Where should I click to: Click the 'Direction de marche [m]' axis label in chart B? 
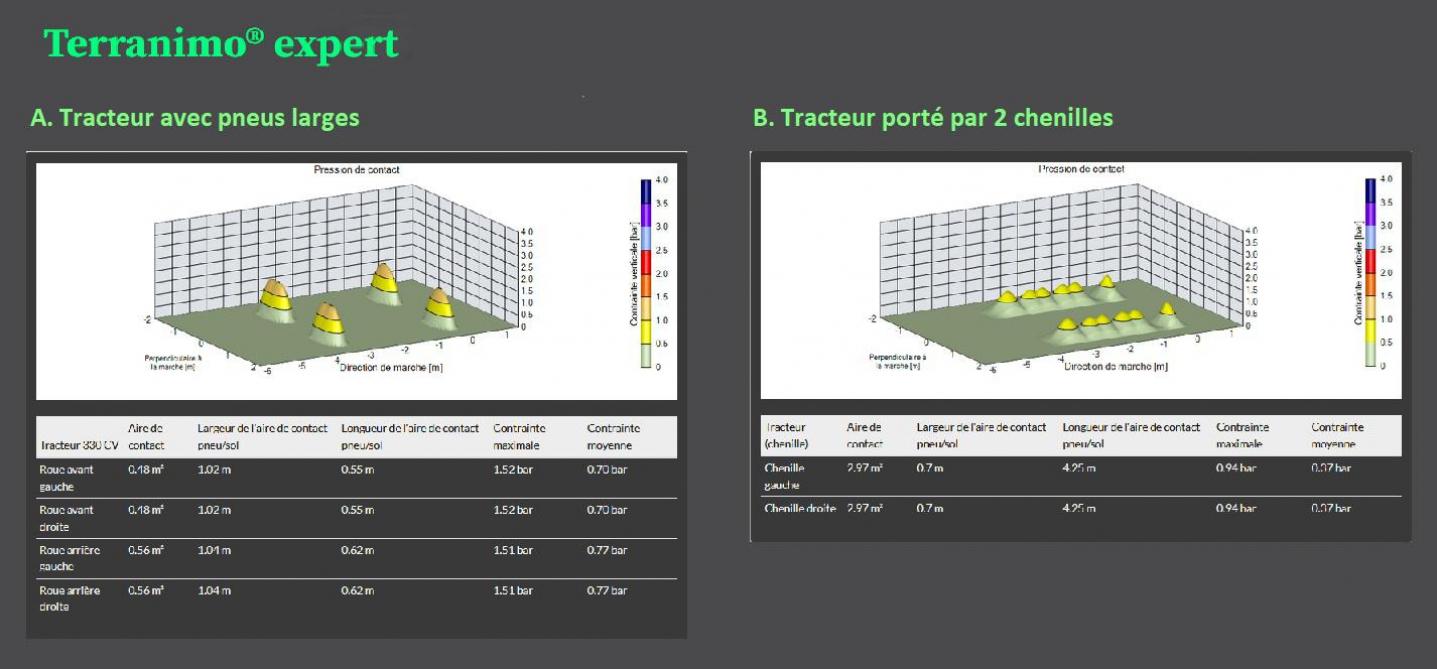tap(1116, 367)
